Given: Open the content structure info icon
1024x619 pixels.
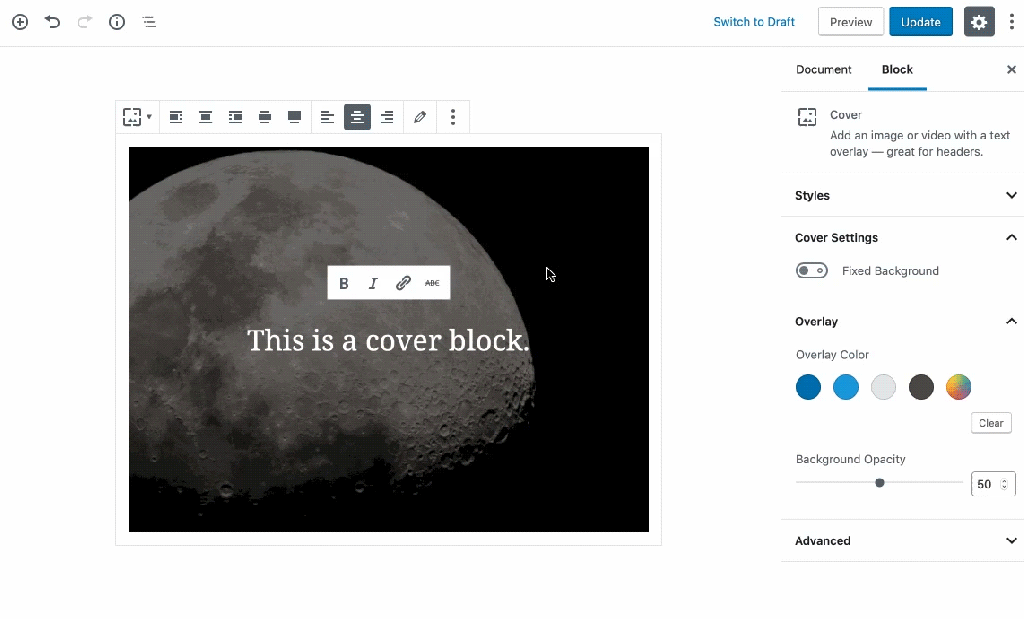Looking at the screenshot, I should [x=116, y=21].
